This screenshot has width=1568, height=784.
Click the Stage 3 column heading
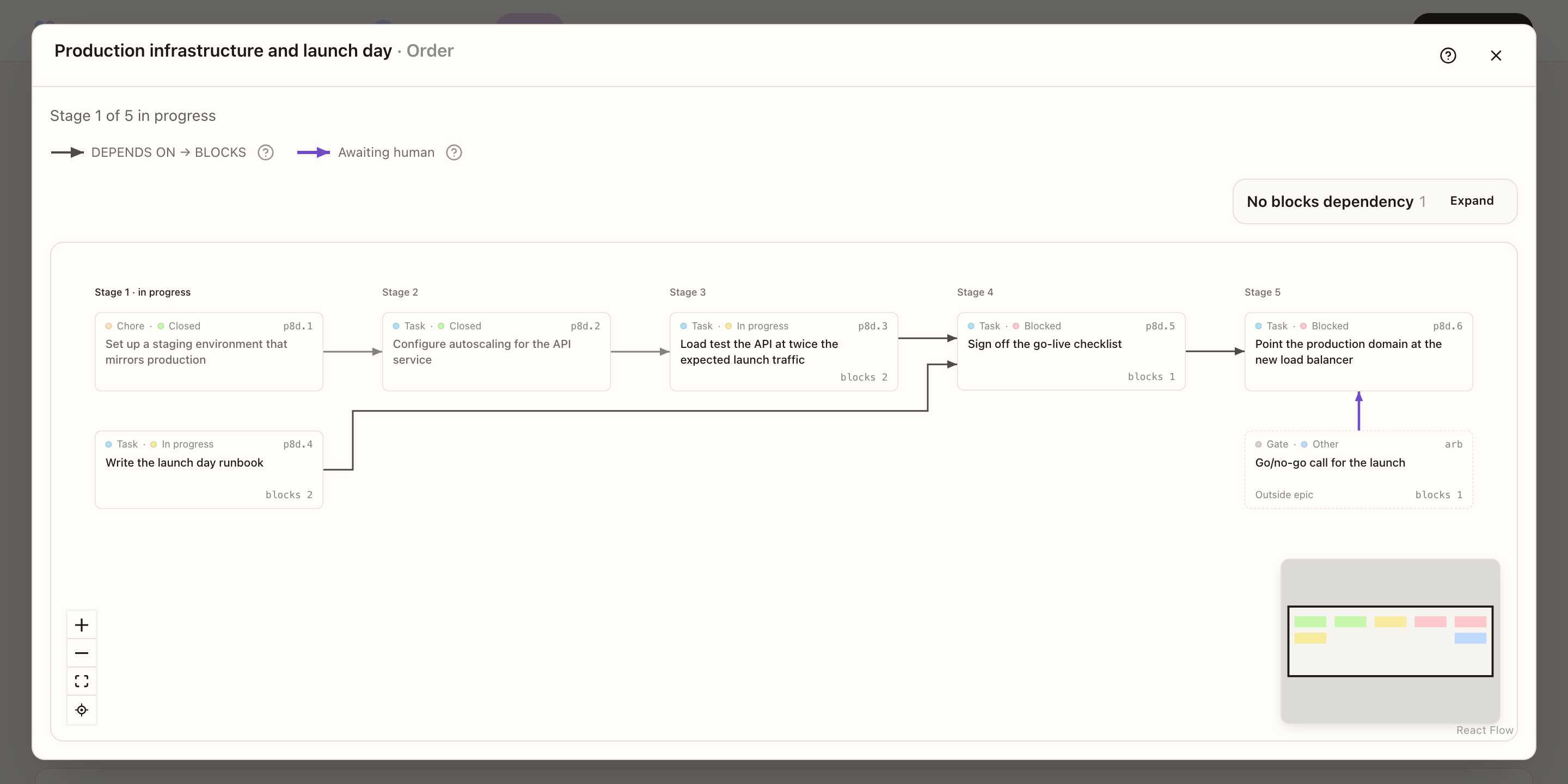pos(687,292)
